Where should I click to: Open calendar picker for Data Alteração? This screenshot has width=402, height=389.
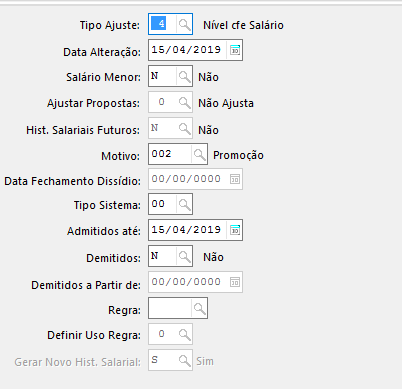click(235, 50)
